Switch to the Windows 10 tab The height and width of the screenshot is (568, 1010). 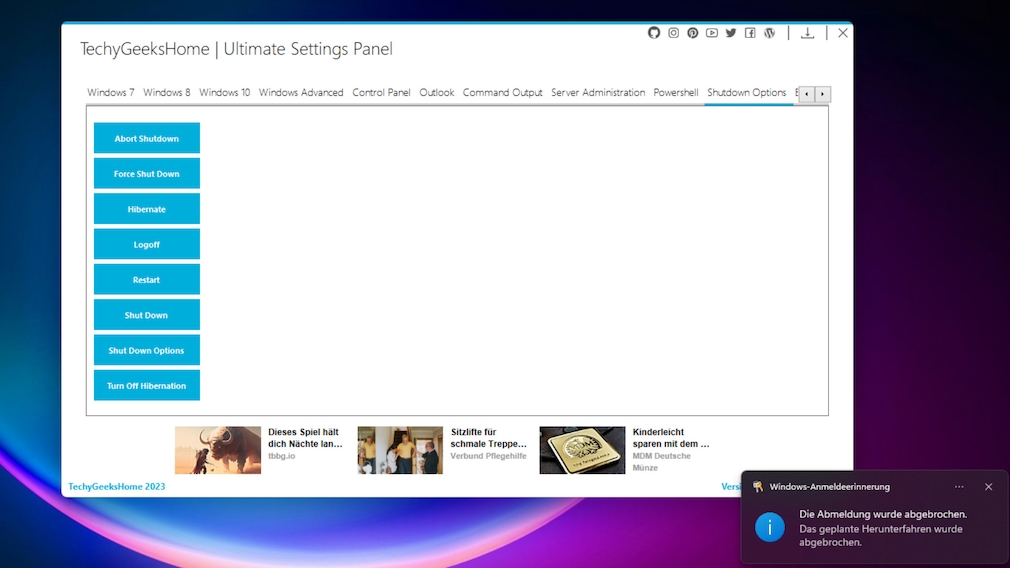coord(224,93)
